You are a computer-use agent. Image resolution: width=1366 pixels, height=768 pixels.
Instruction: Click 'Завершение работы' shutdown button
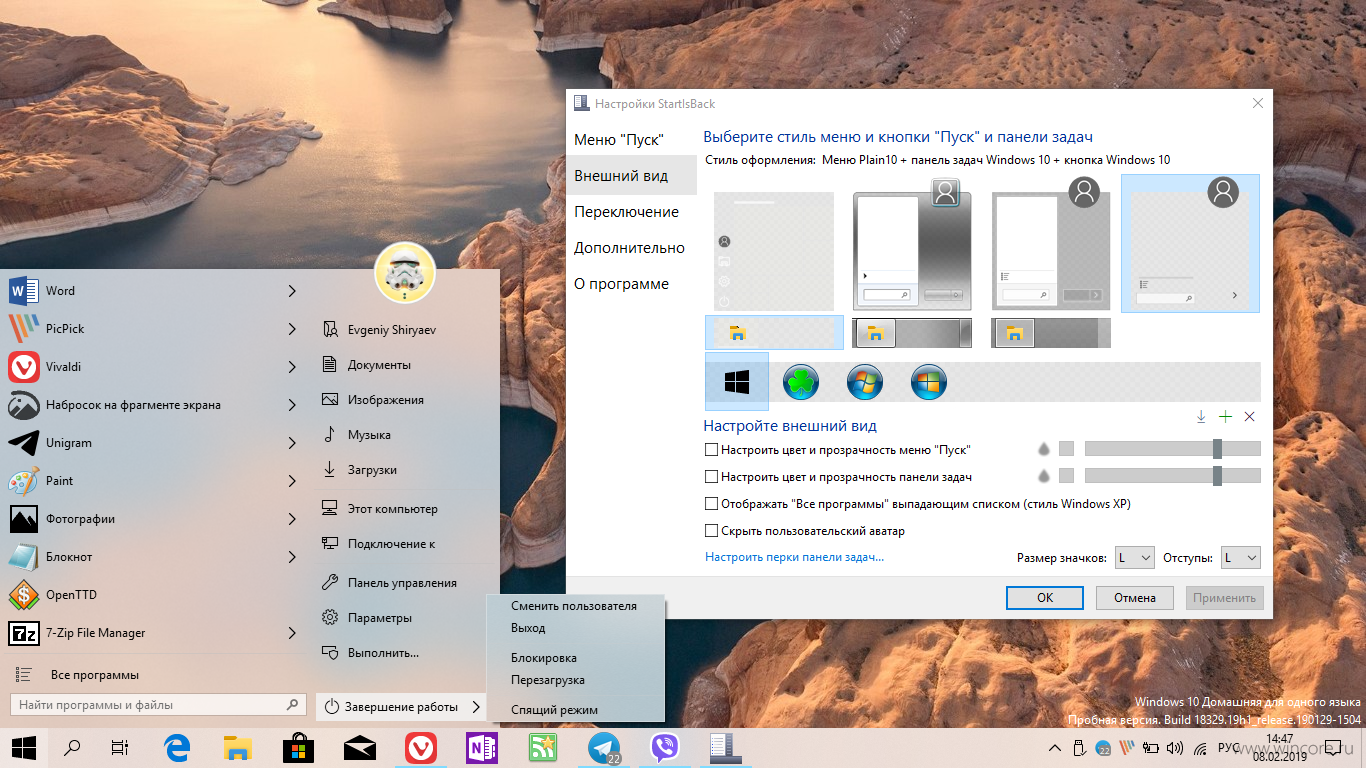coord(392,707)
